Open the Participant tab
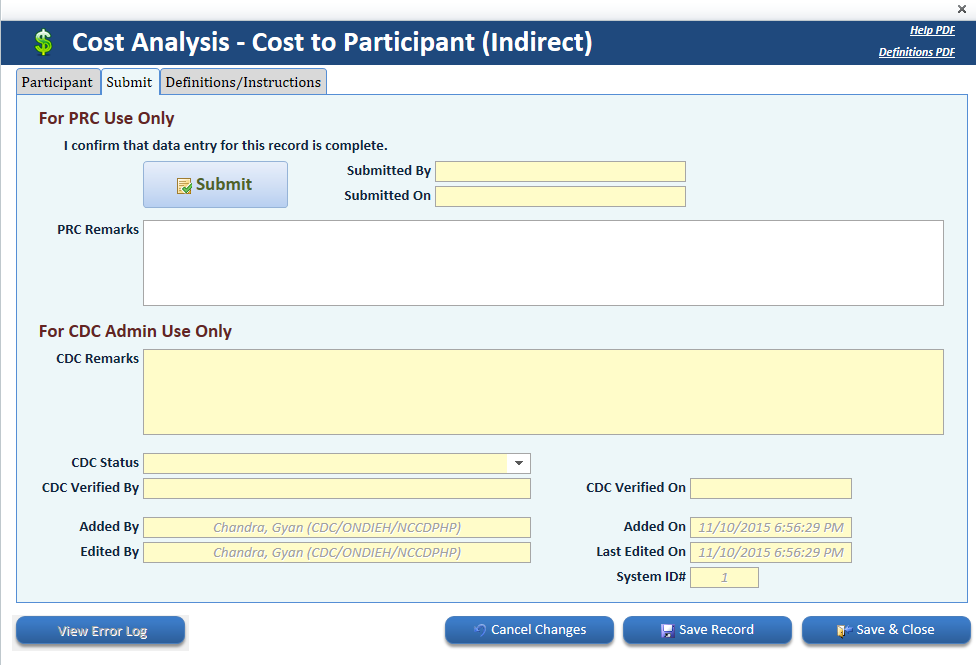 (57, 82)
